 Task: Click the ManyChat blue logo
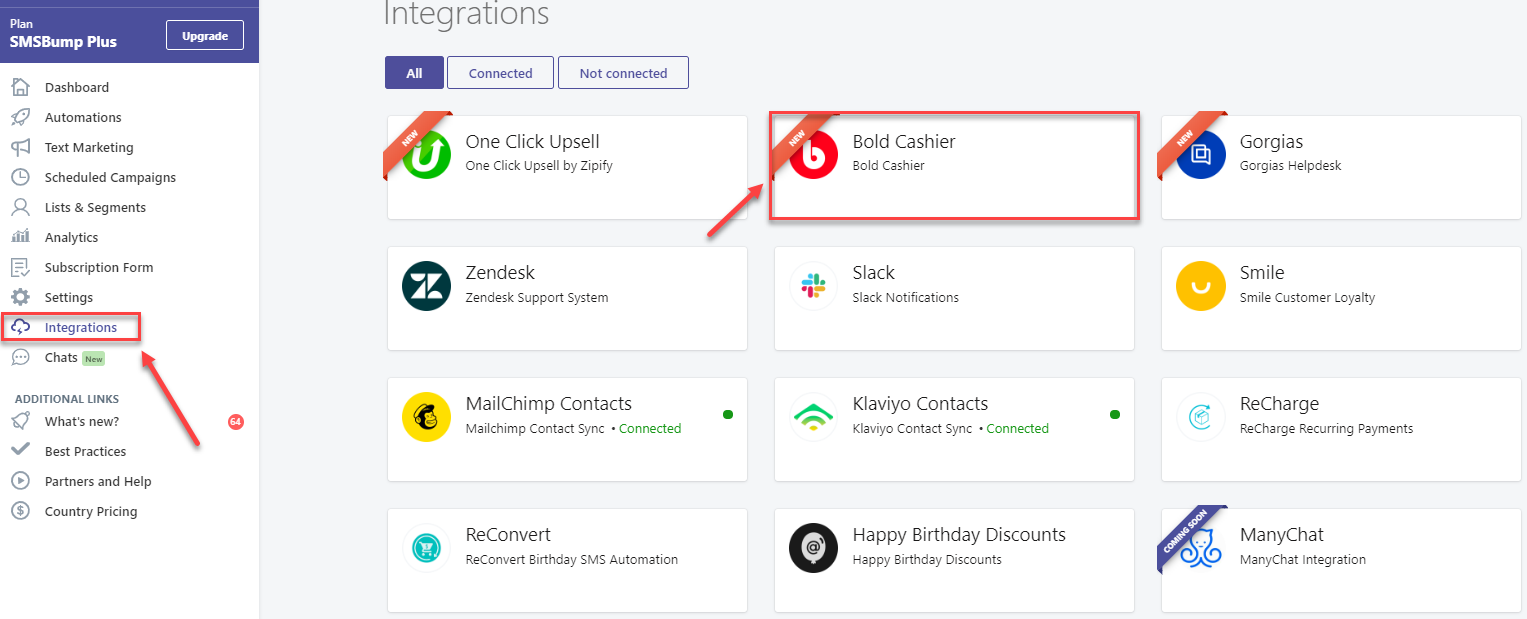click(1201, 548)
